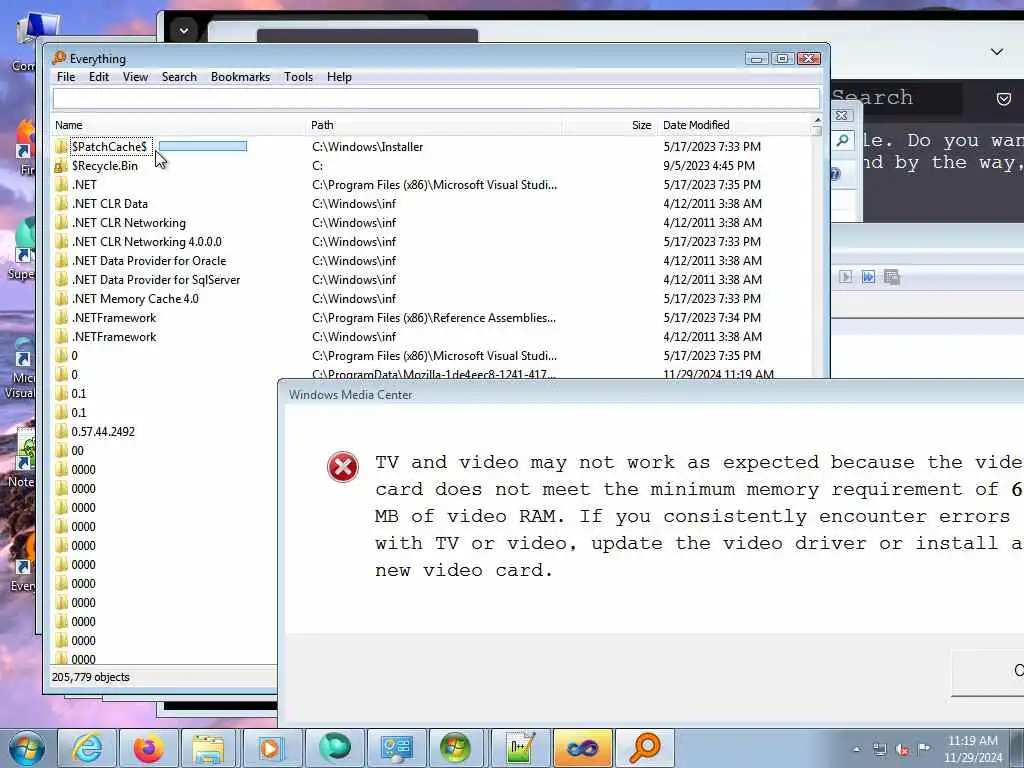
Task: Expand the chevron at top right of background window
Action: pos(997,52)
